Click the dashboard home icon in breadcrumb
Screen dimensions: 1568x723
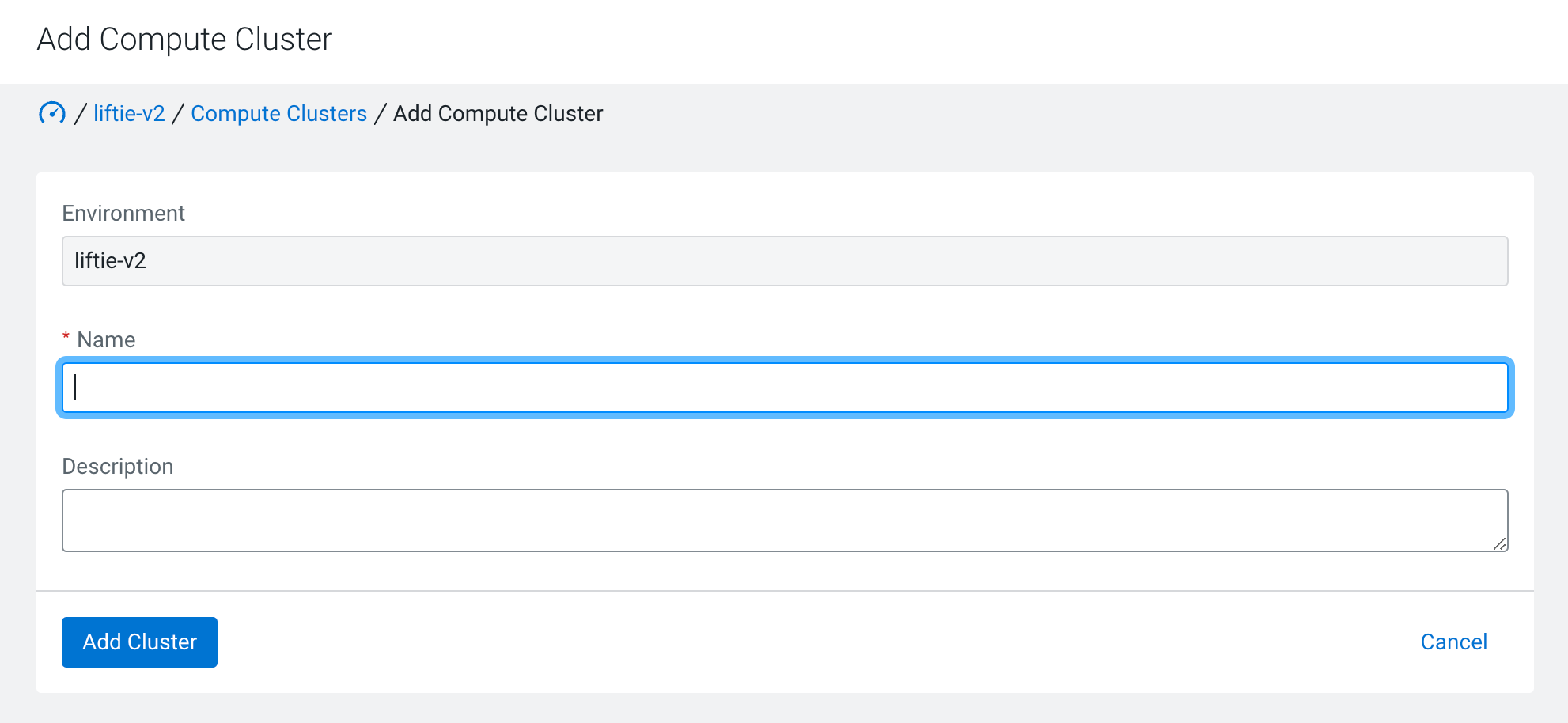click(x=52, y=113)
